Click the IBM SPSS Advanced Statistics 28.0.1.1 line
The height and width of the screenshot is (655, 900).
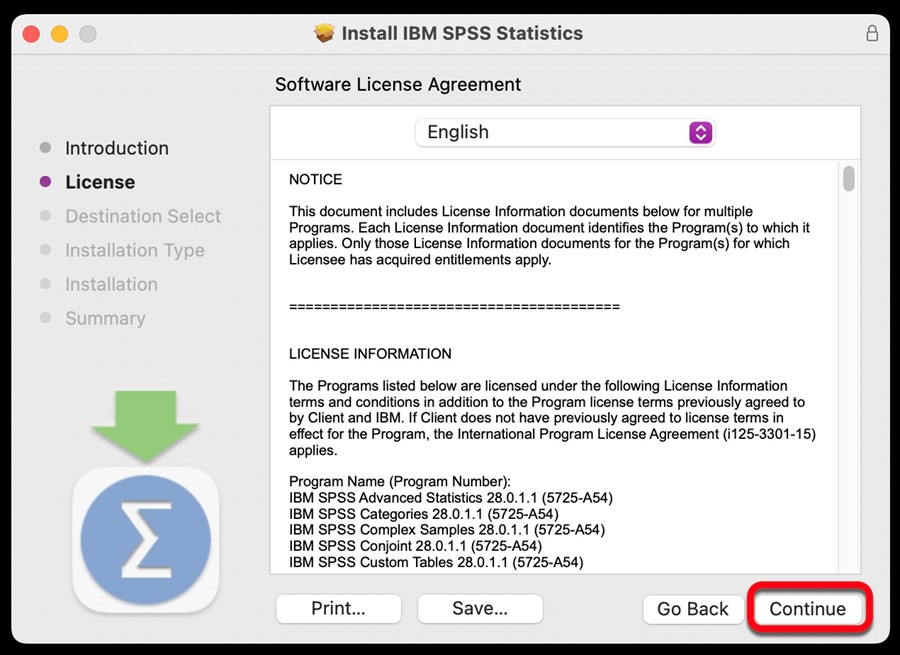click(451, 498)
